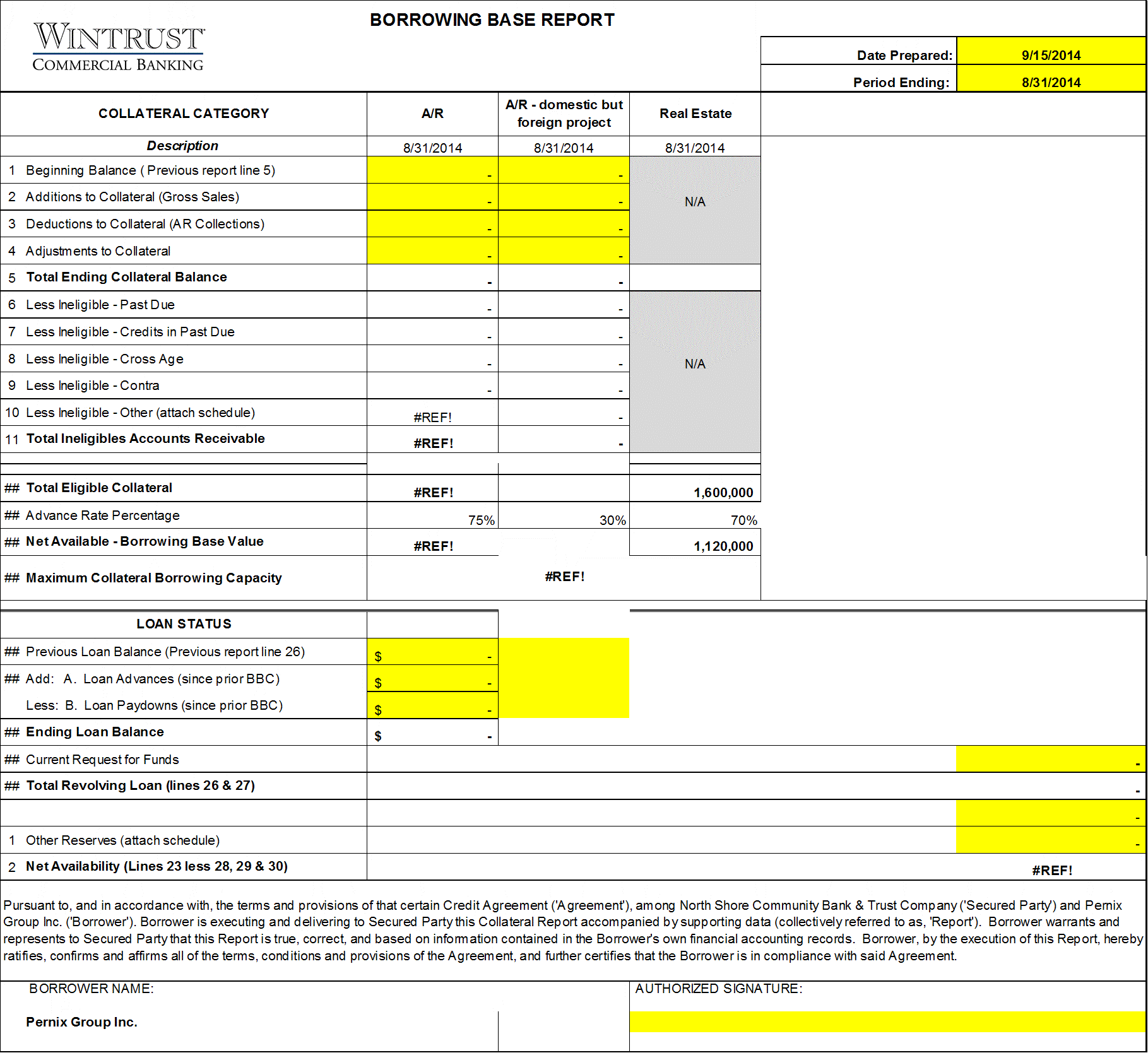Click Additions to Collateral A/R yellow cell

(432, 197)
